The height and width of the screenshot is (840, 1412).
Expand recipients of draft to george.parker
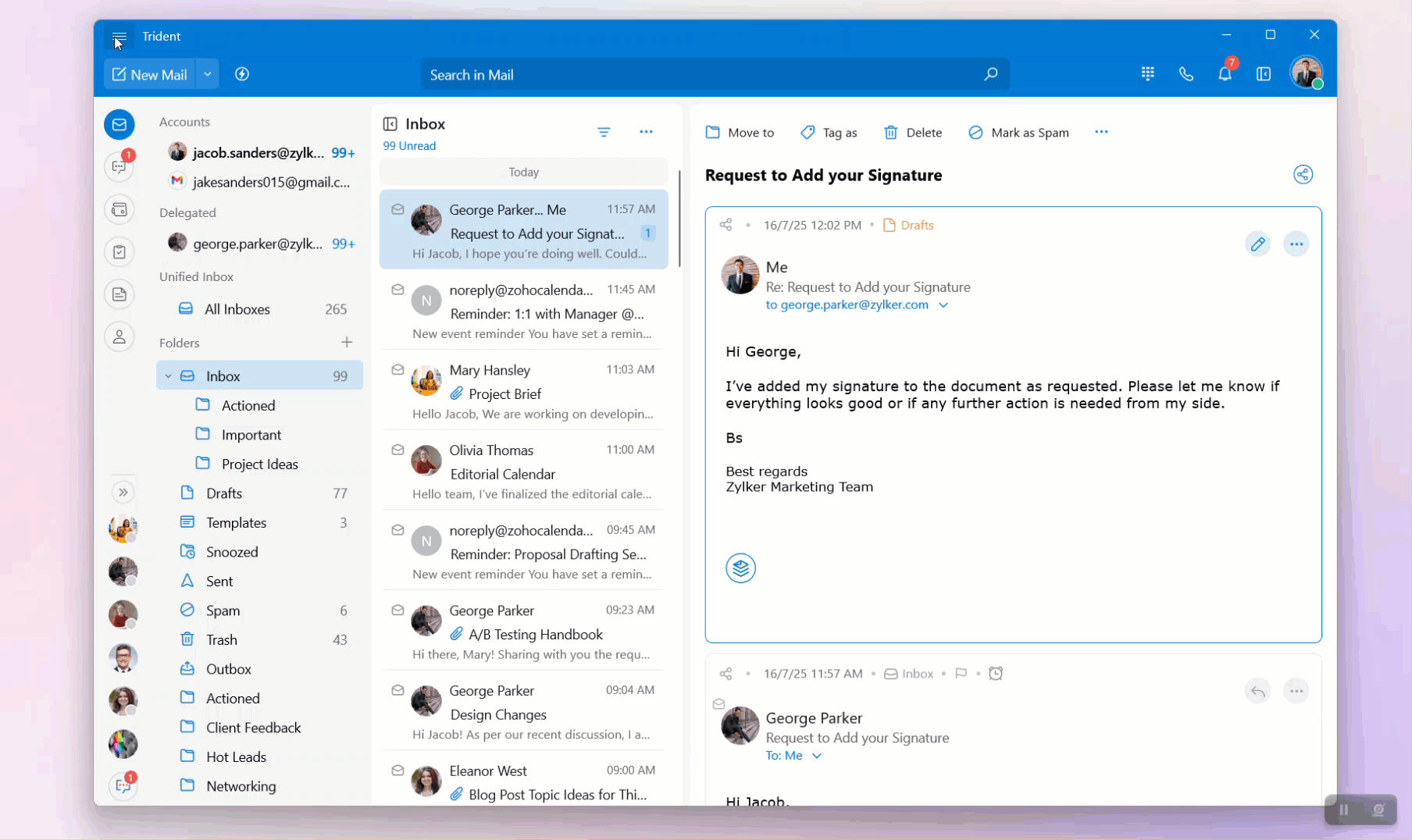943,305
